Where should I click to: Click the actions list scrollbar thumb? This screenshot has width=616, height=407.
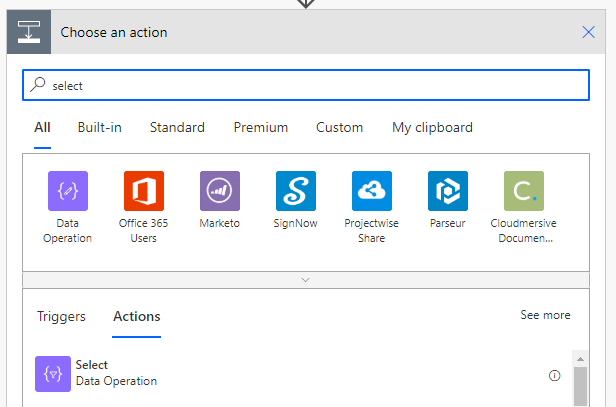(580, 387)
